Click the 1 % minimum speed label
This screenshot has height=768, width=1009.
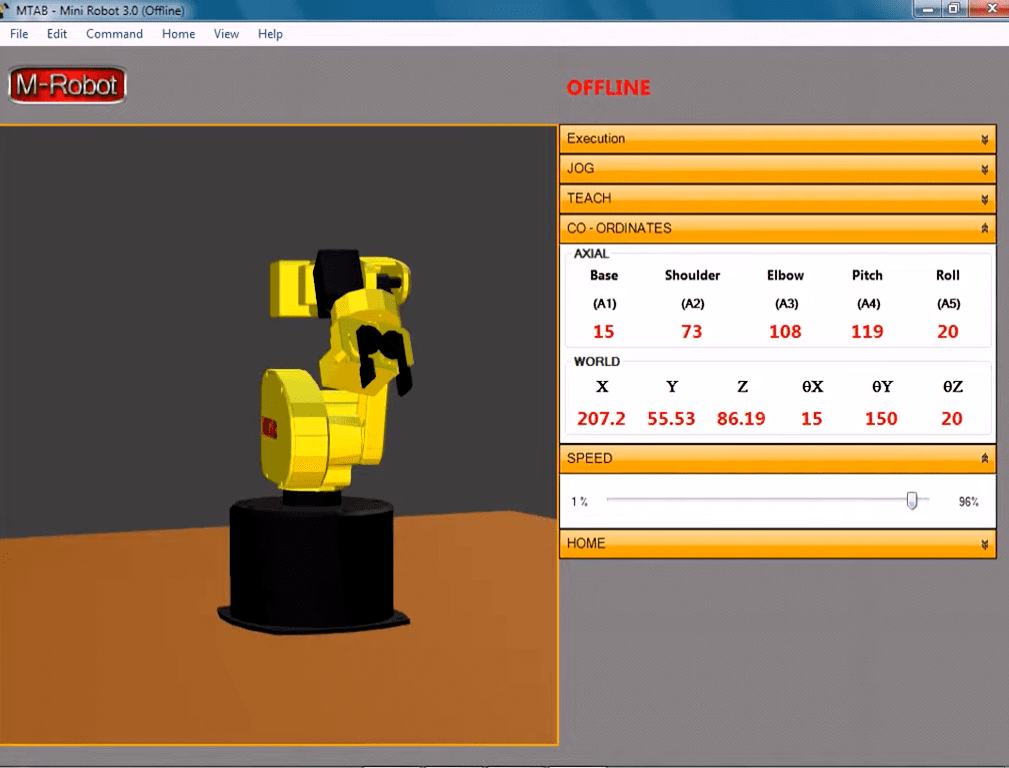tap(579, 501)
